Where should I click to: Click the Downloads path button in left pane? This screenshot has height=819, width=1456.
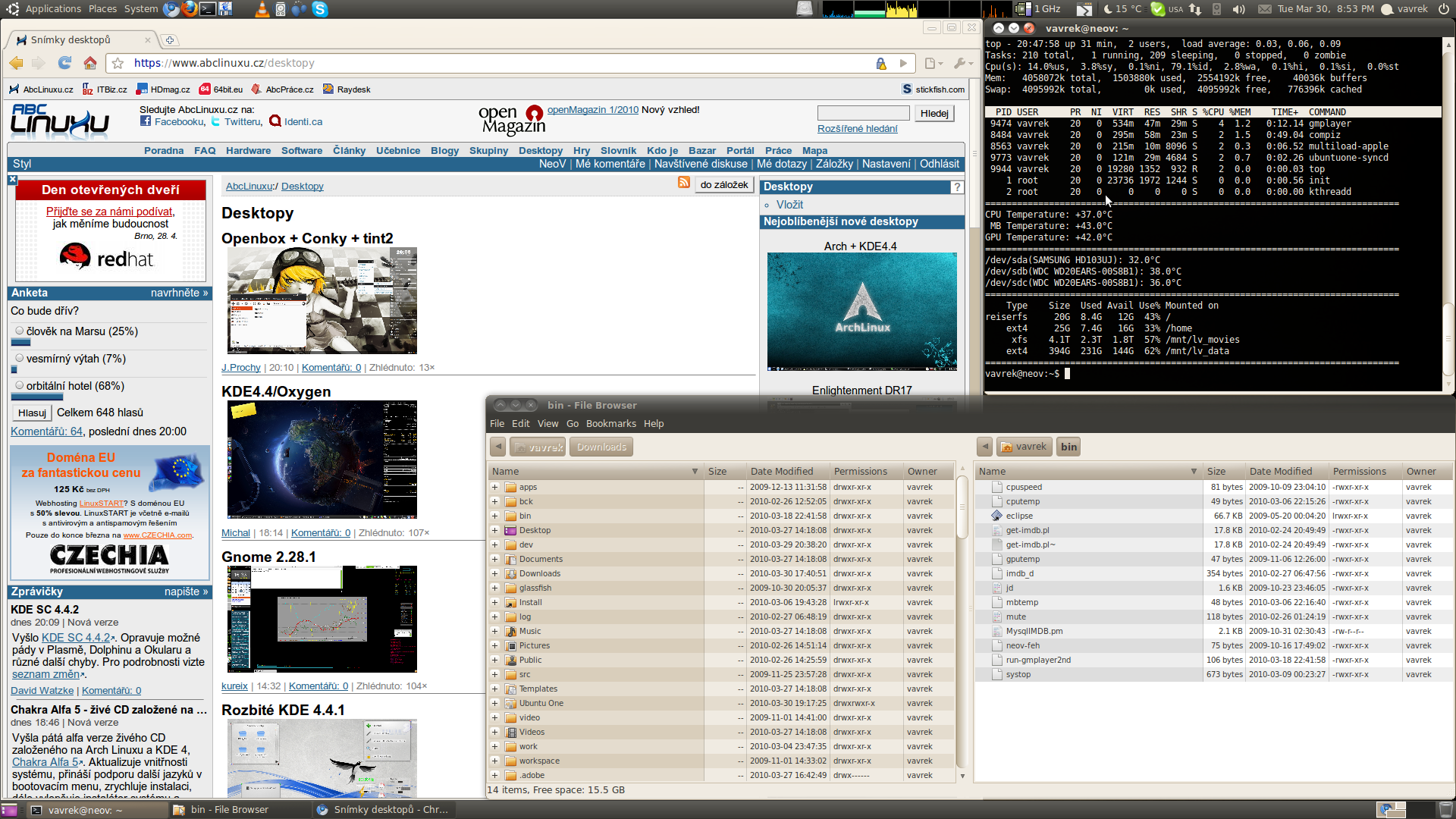click(x=601, y=447)
